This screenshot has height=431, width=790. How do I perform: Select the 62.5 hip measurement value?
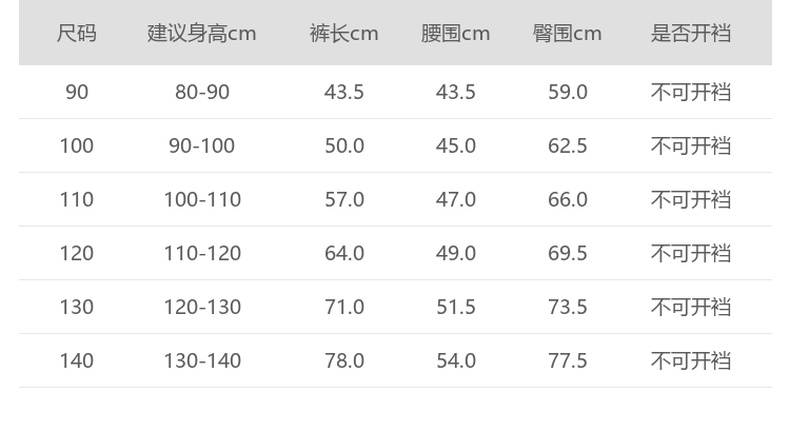click(x=567, y=146)
